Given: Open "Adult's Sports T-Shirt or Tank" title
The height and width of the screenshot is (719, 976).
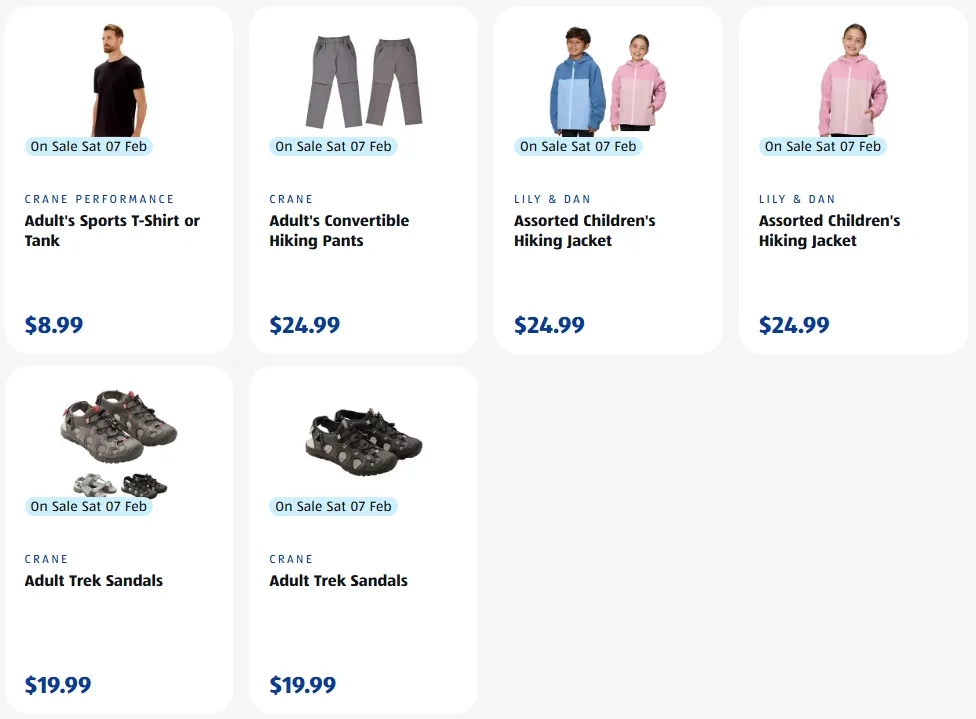Looking at the screenshot, I should 112,231.
